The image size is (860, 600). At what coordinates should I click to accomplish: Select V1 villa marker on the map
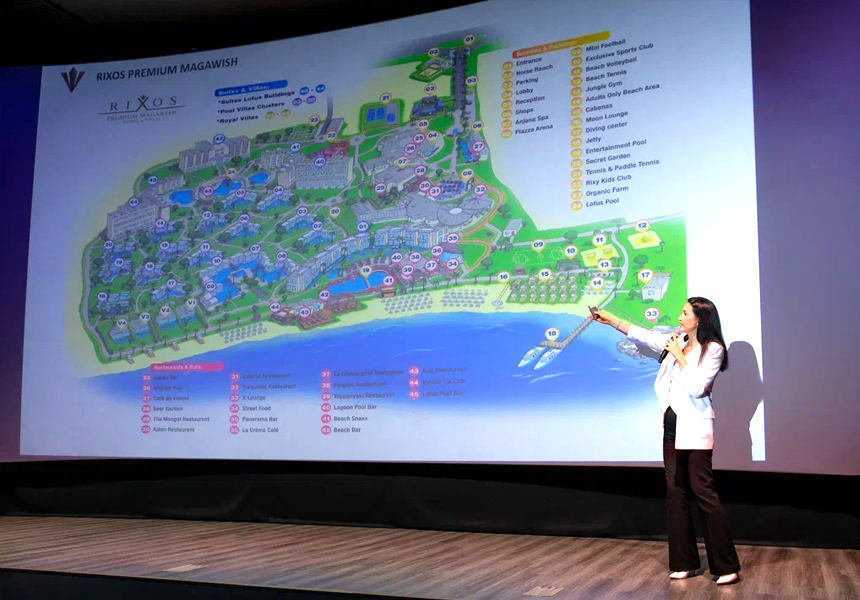coord(191,303)
